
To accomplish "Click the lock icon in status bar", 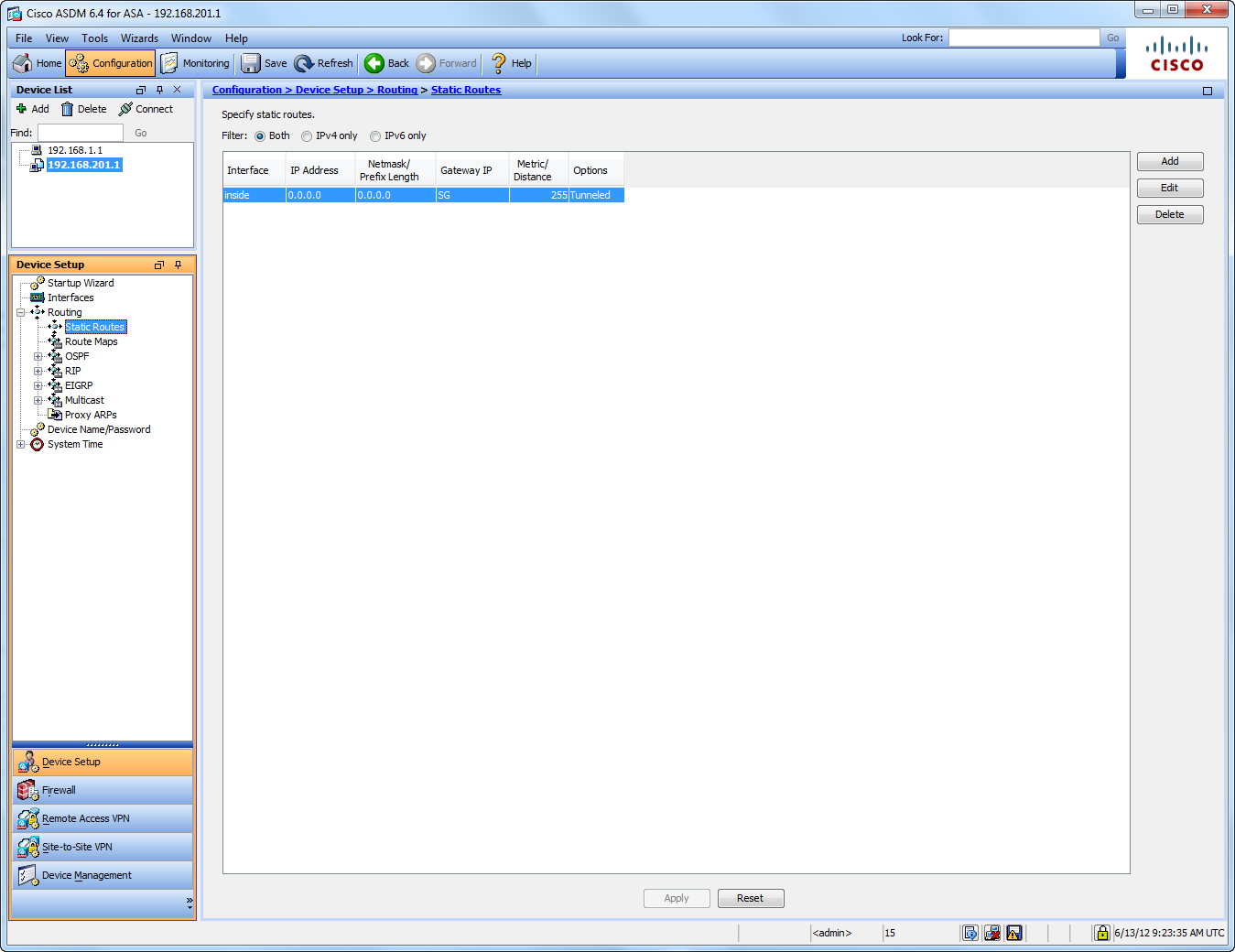I will click(x=1102, y=933).
